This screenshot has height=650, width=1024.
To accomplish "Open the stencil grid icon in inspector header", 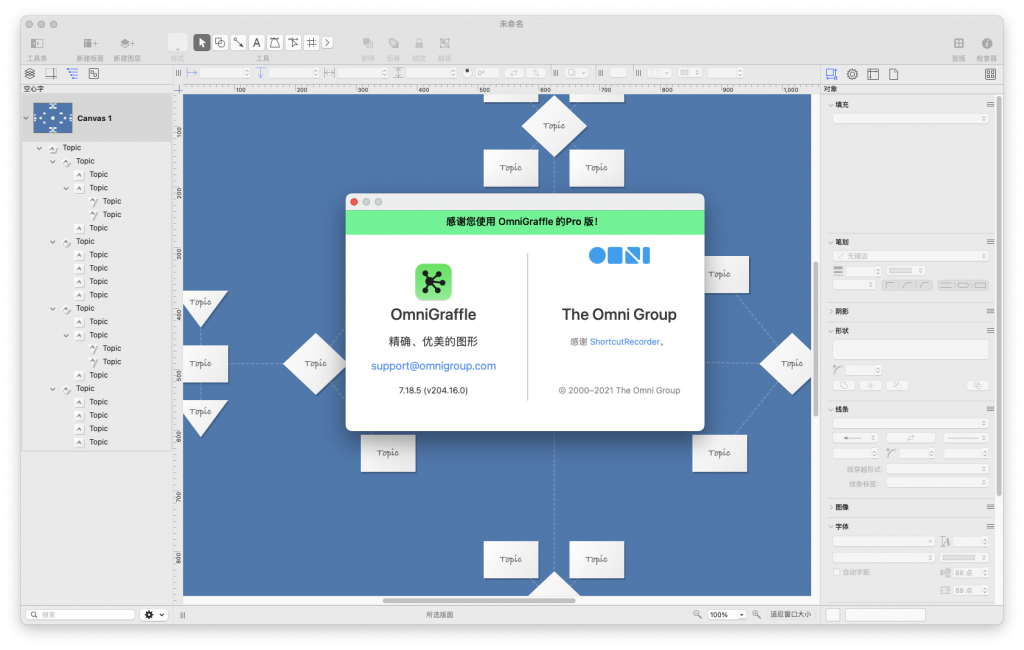I will [x=990, y=74].
